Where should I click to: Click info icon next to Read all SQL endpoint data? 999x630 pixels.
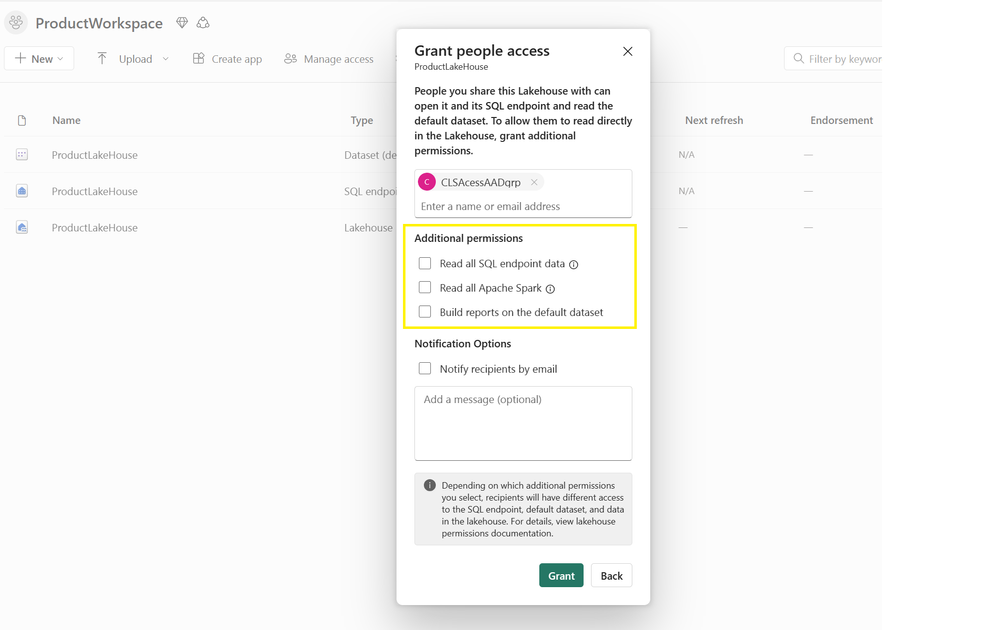[x=573, y=264]
